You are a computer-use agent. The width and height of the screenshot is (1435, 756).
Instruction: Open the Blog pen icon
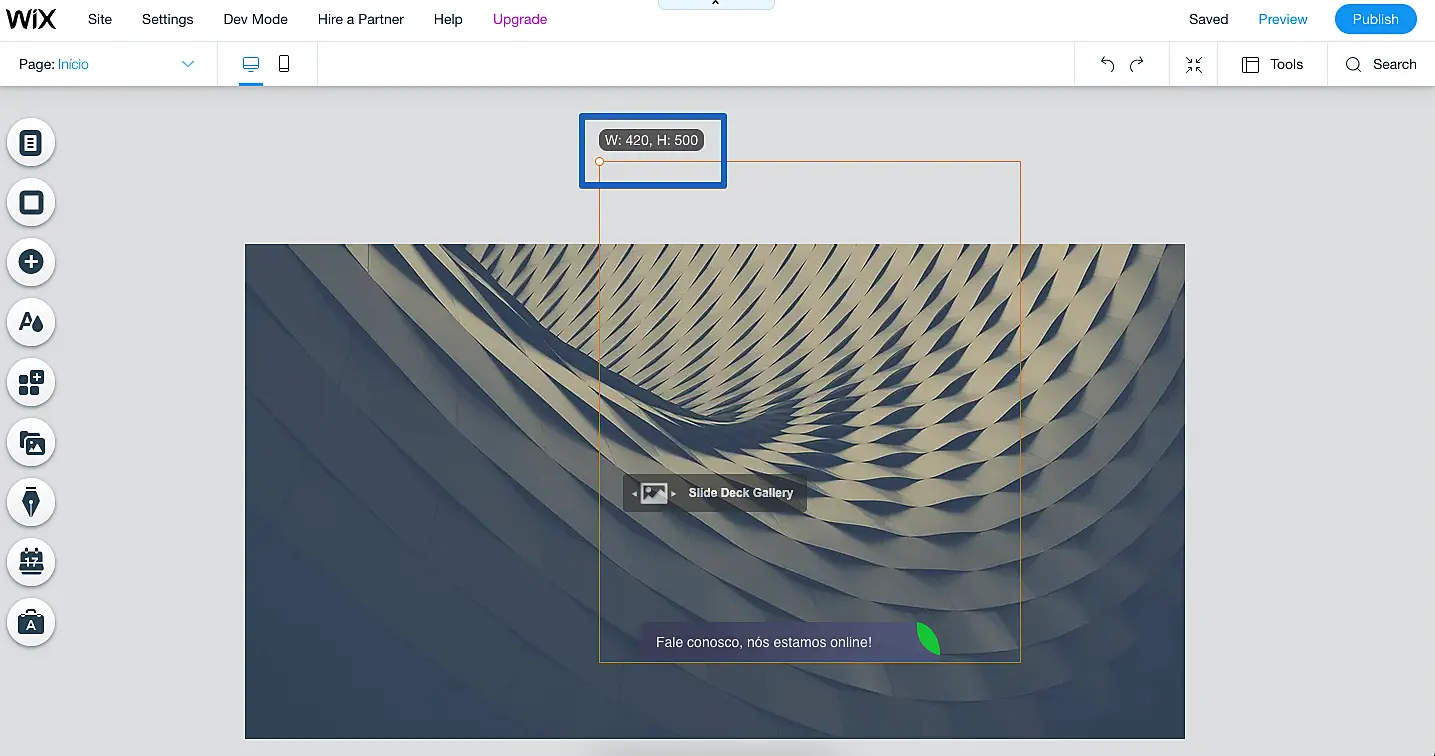(x=31, y=502)
